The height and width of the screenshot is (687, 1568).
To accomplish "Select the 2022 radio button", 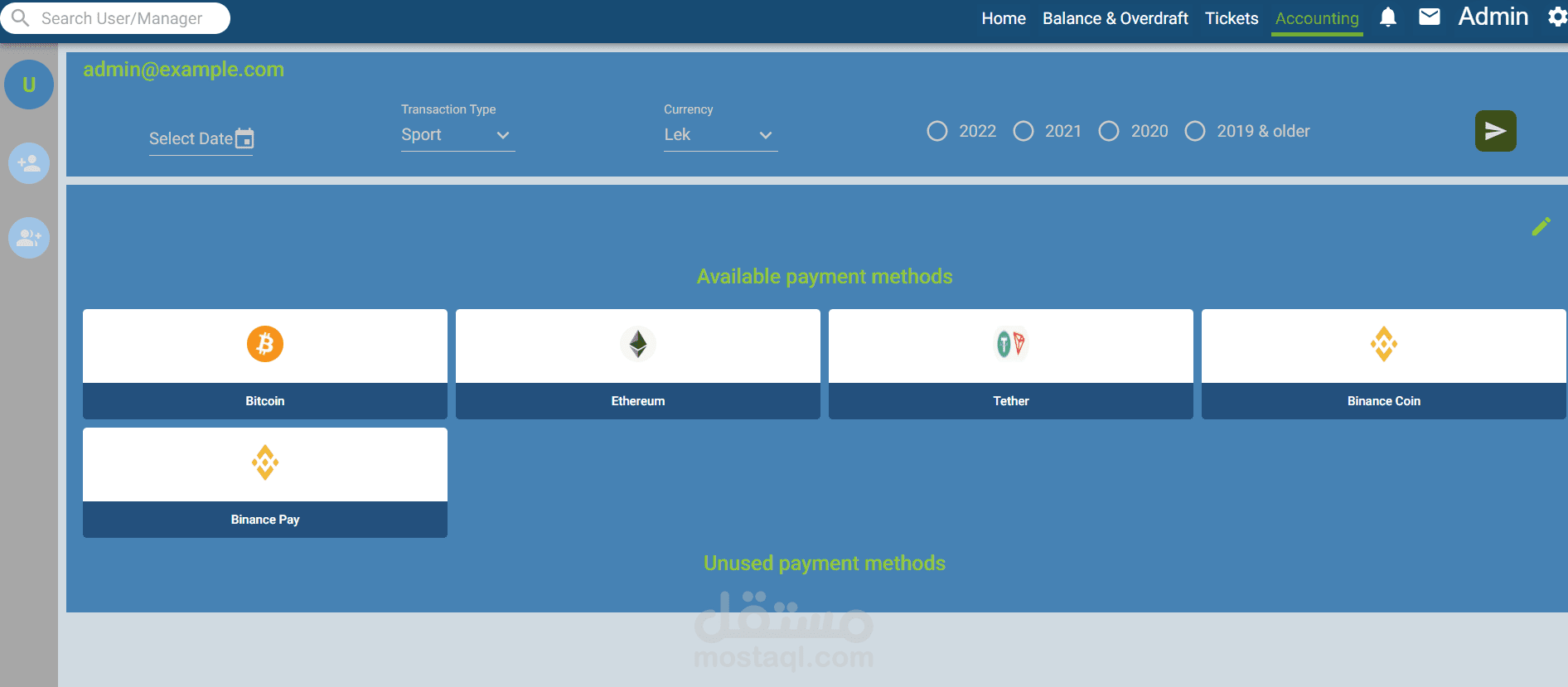I will coord(937,131).
